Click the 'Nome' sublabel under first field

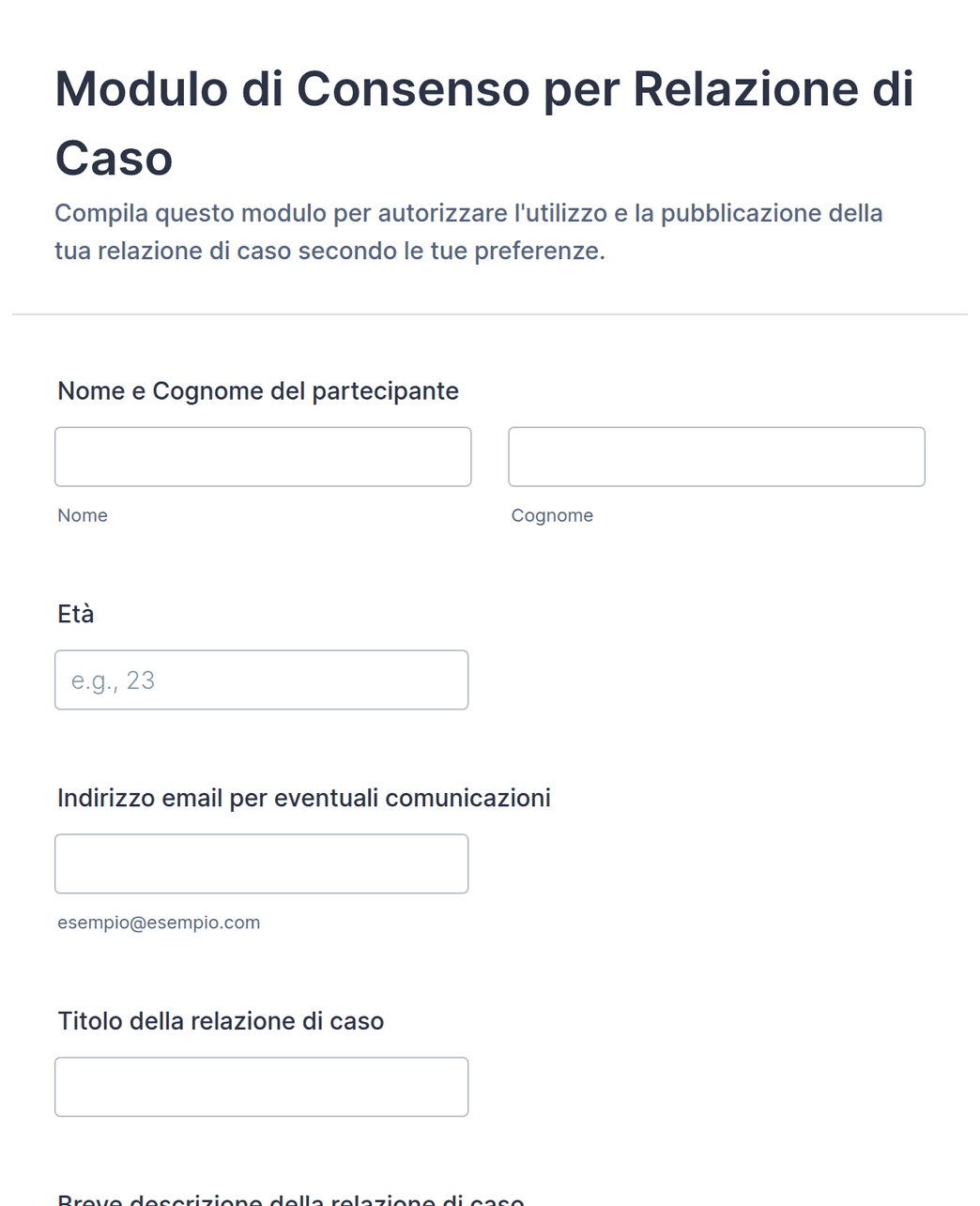click(x=83, y=515)
